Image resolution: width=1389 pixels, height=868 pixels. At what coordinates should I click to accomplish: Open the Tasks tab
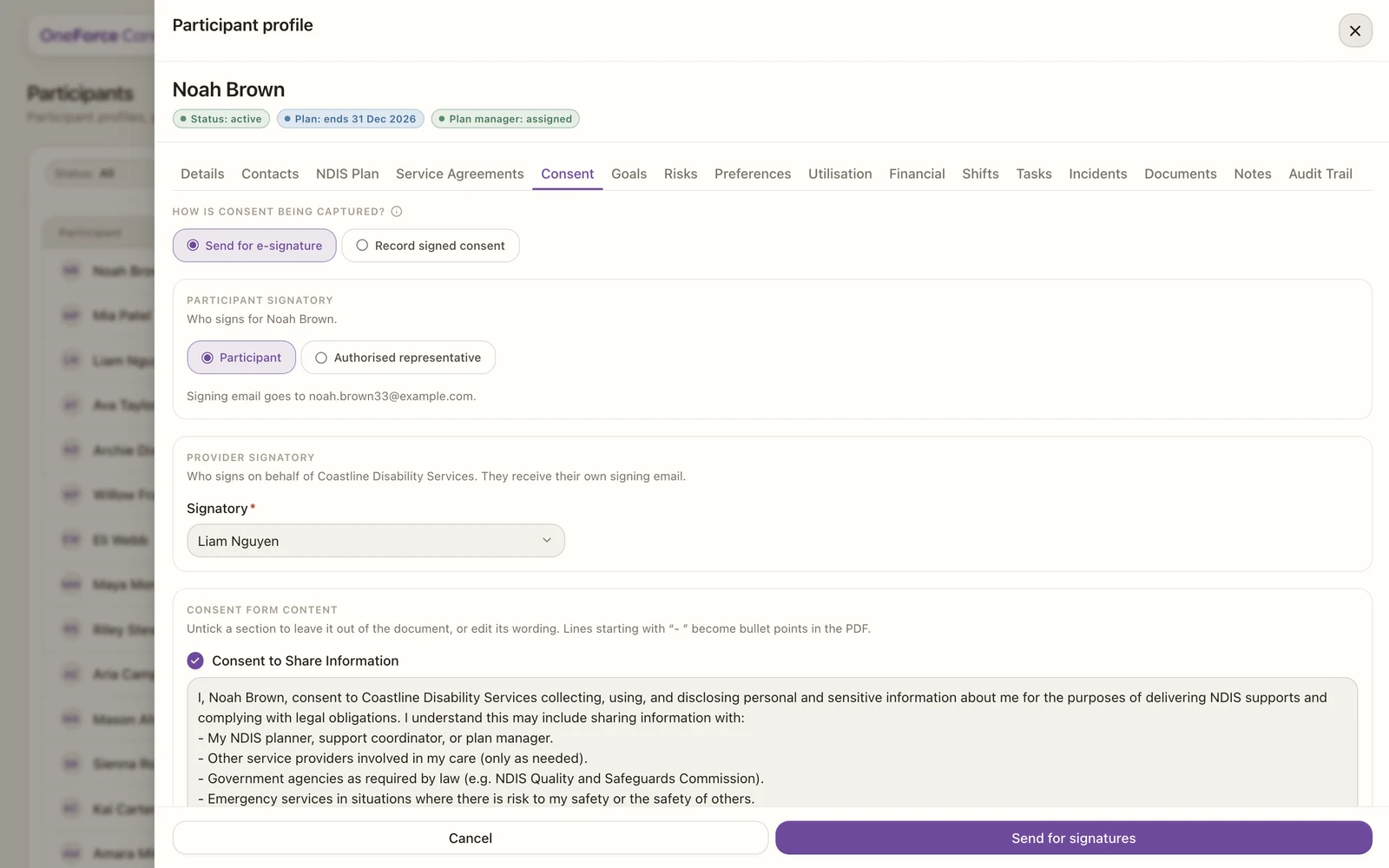pos(1034,174)
